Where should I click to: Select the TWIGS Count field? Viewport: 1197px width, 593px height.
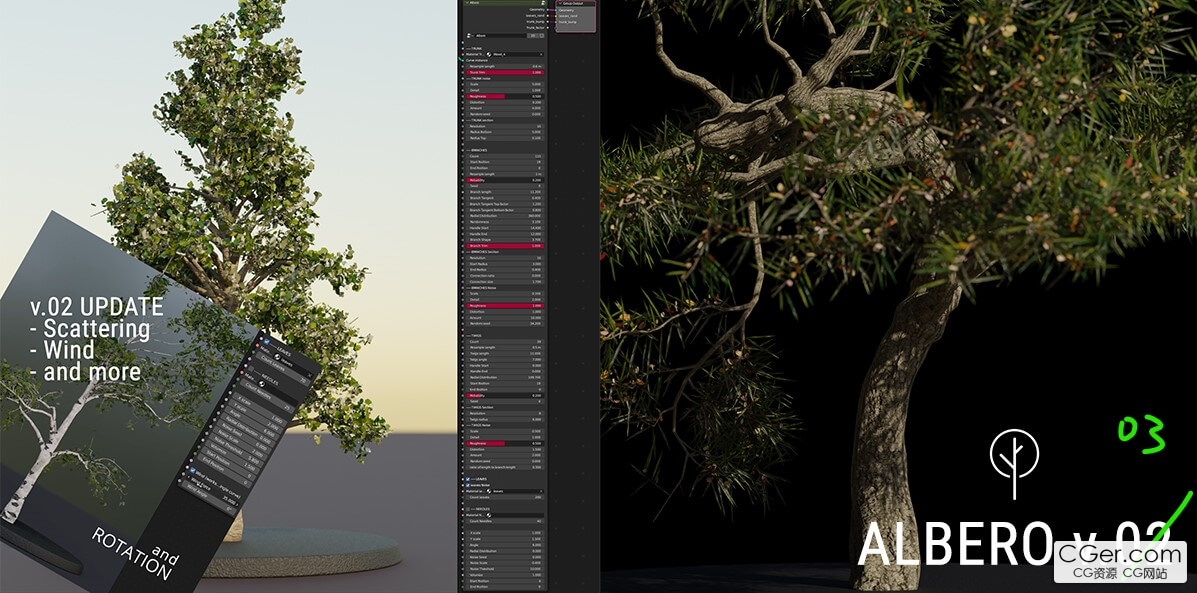505,341
